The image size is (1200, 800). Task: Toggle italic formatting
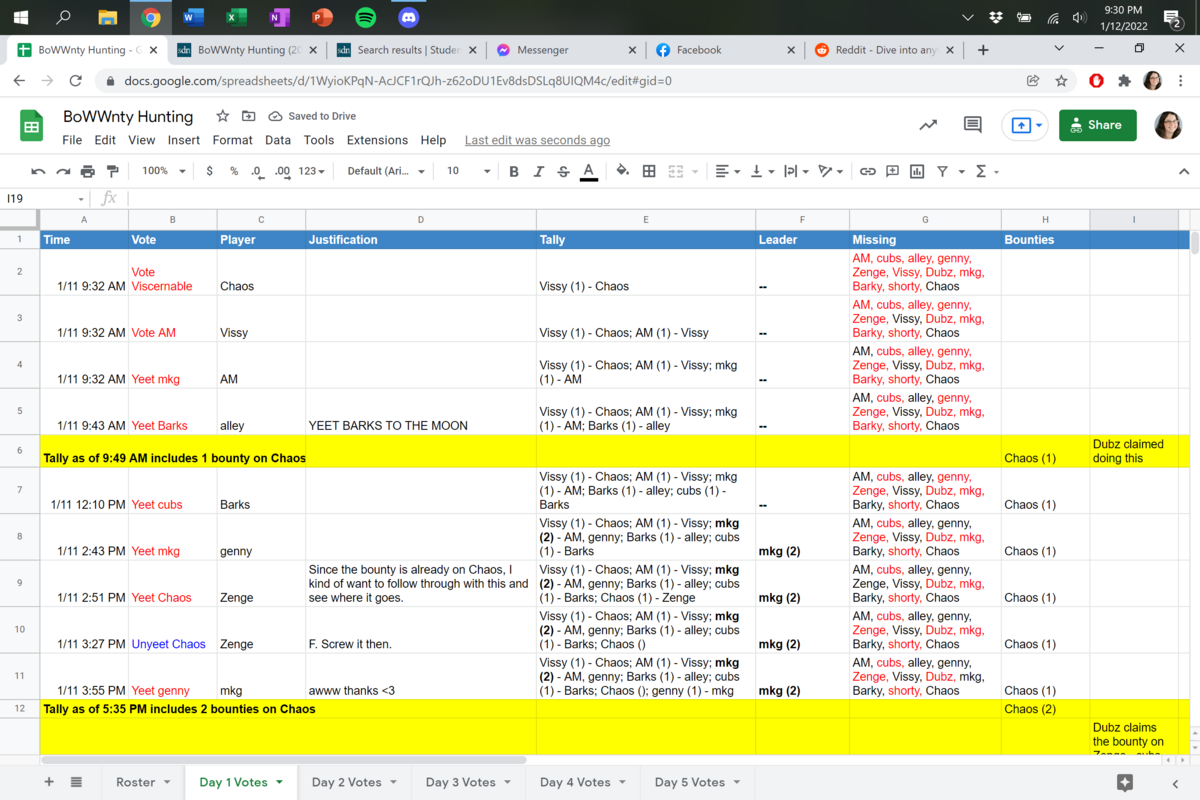pos(539,171)
